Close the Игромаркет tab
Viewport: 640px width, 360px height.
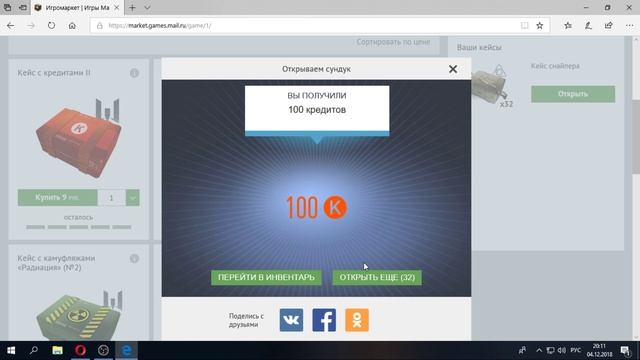click(117, 8)
